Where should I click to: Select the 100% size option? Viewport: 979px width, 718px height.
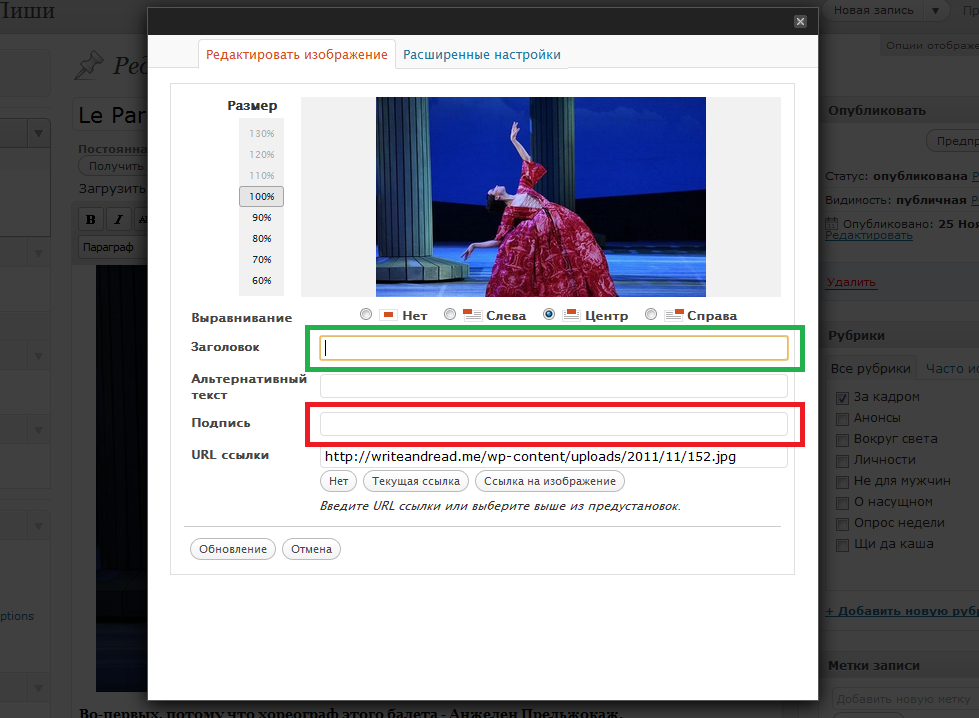(x=262, y=197)
